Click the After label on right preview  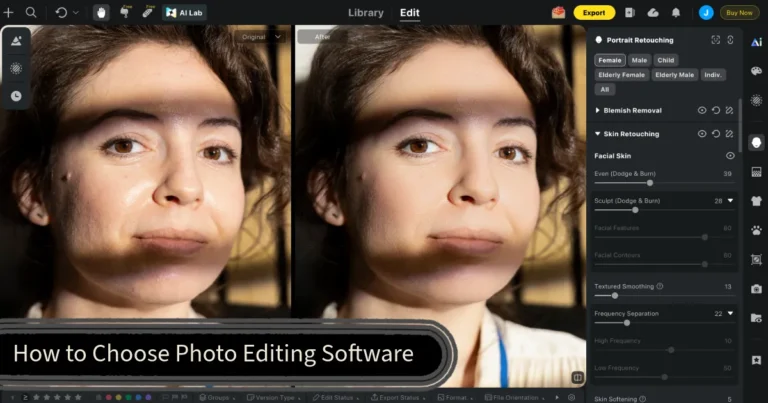coord(322,37)
